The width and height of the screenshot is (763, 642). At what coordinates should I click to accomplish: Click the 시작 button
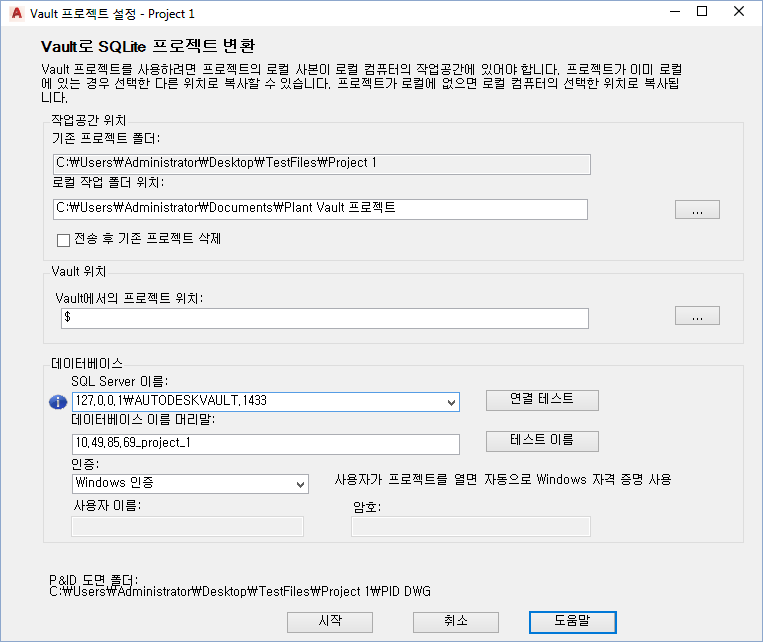pyautogui.click(x=330, y=622)
